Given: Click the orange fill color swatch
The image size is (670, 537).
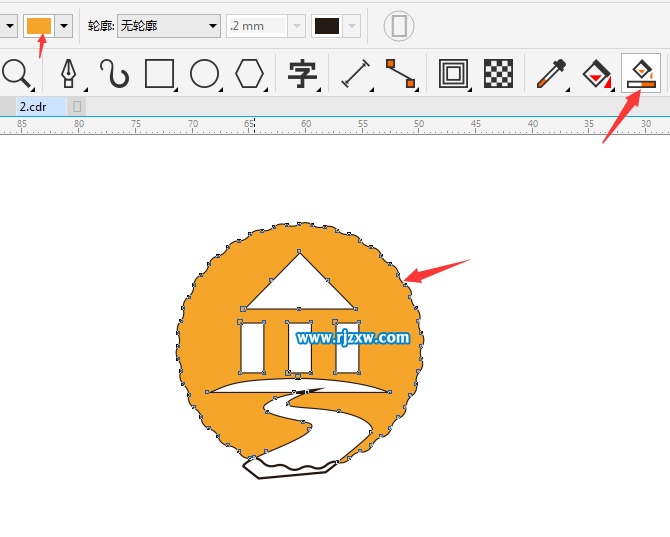Looking at the screenshot, I should coord(39,26).
